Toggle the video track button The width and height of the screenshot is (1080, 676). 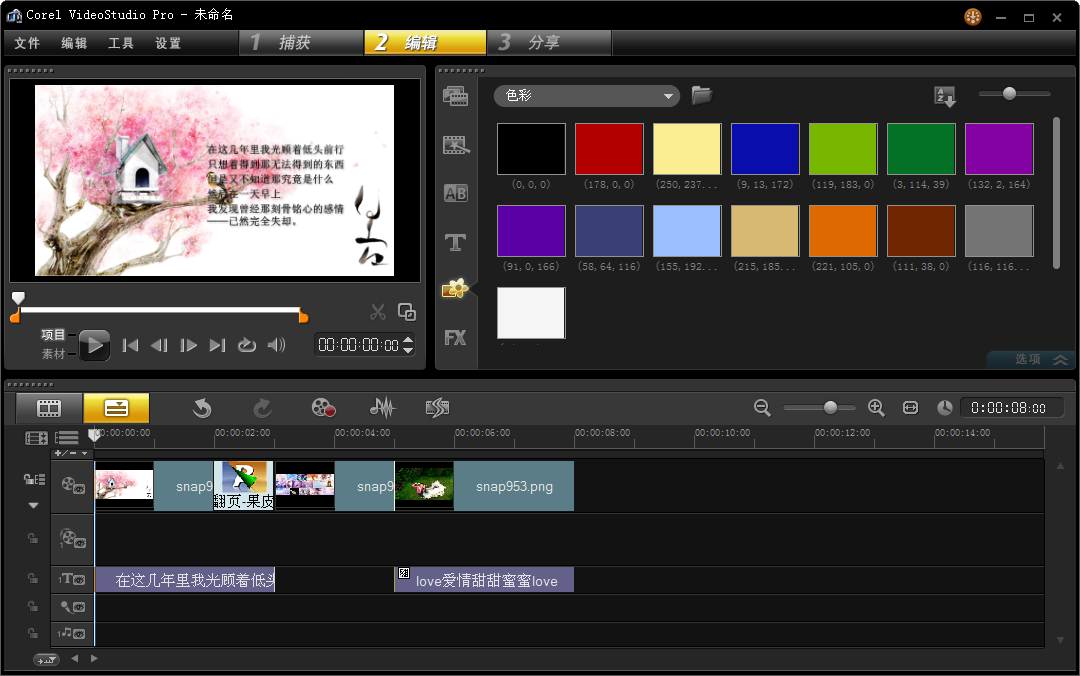[73, 486]
